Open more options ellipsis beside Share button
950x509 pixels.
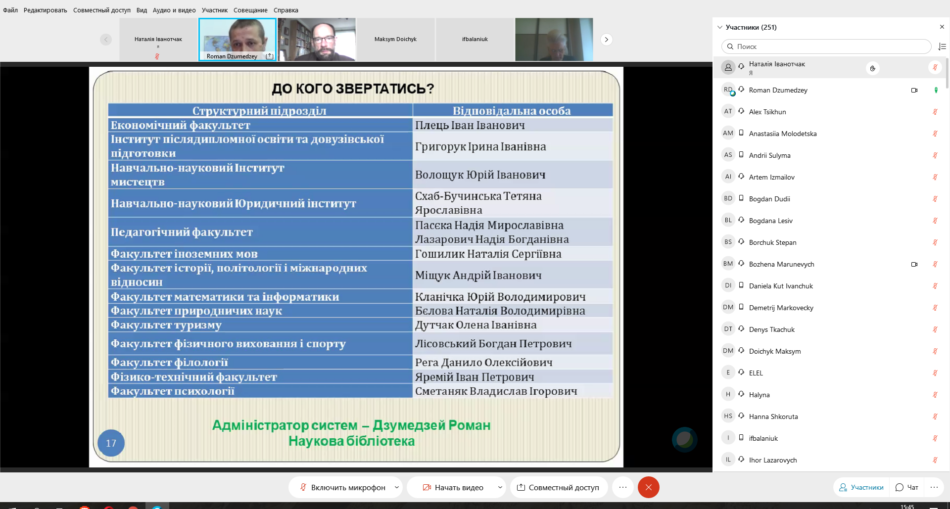coord(622,487)
